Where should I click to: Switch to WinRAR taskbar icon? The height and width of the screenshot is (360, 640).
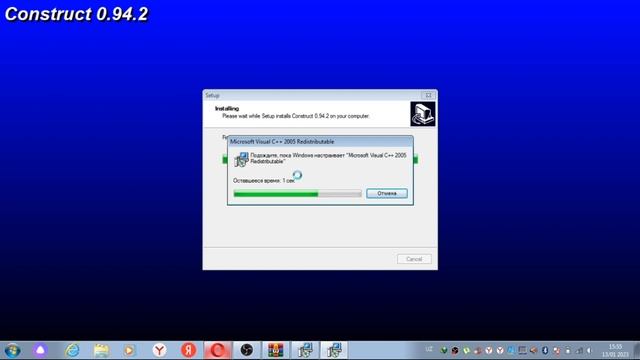click(276, 350)
